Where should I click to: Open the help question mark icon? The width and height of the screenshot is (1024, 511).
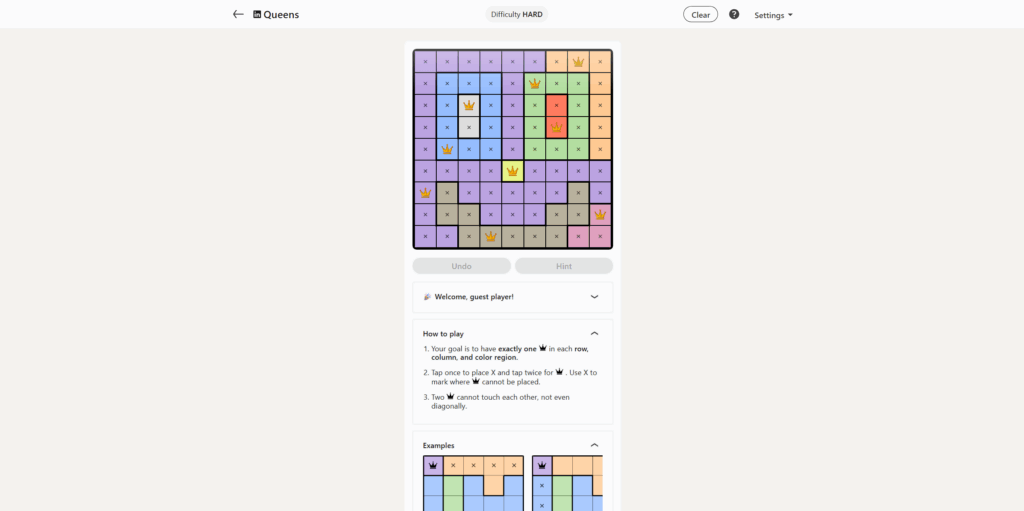[734, 15]
